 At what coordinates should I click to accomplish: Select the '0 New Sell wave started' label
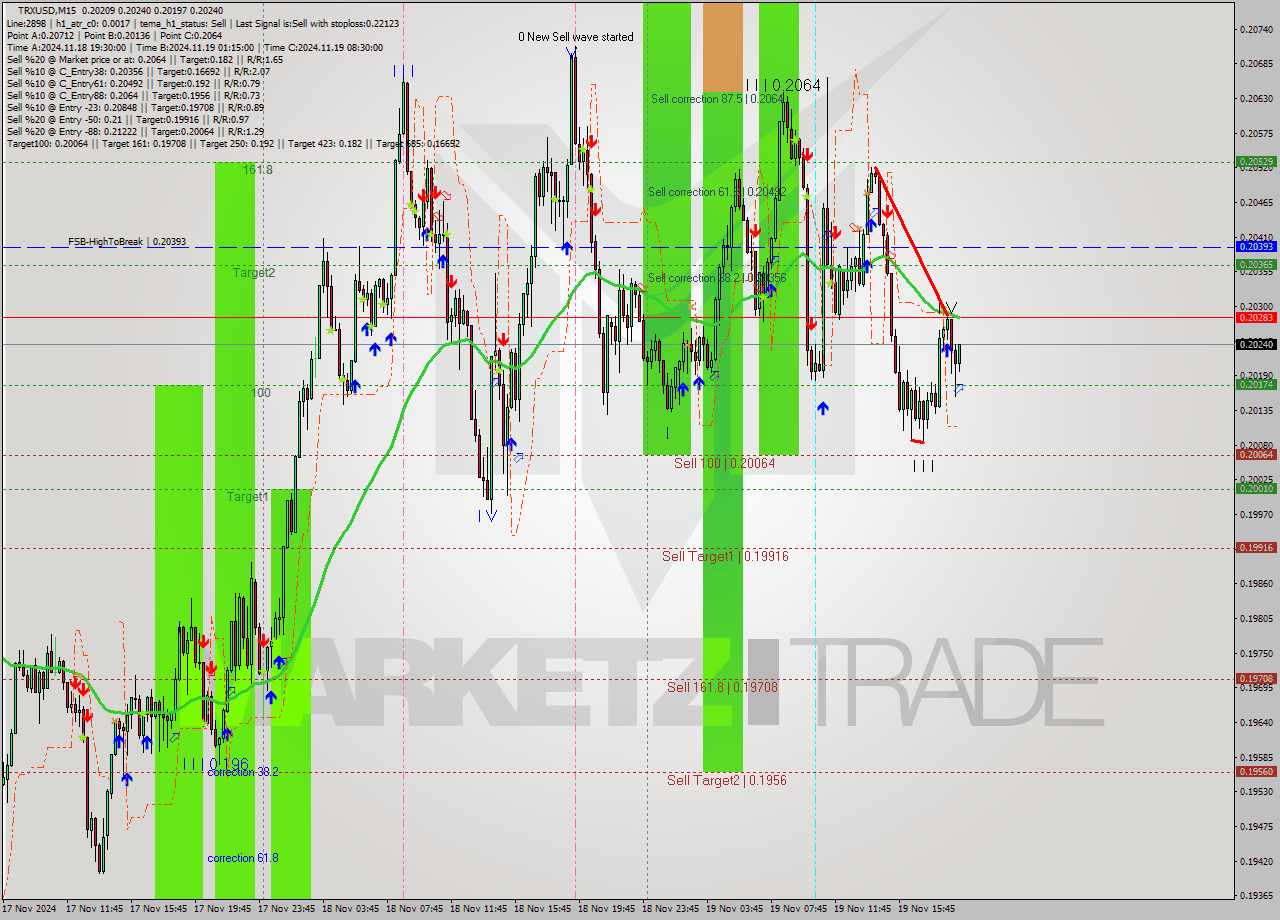575,37
